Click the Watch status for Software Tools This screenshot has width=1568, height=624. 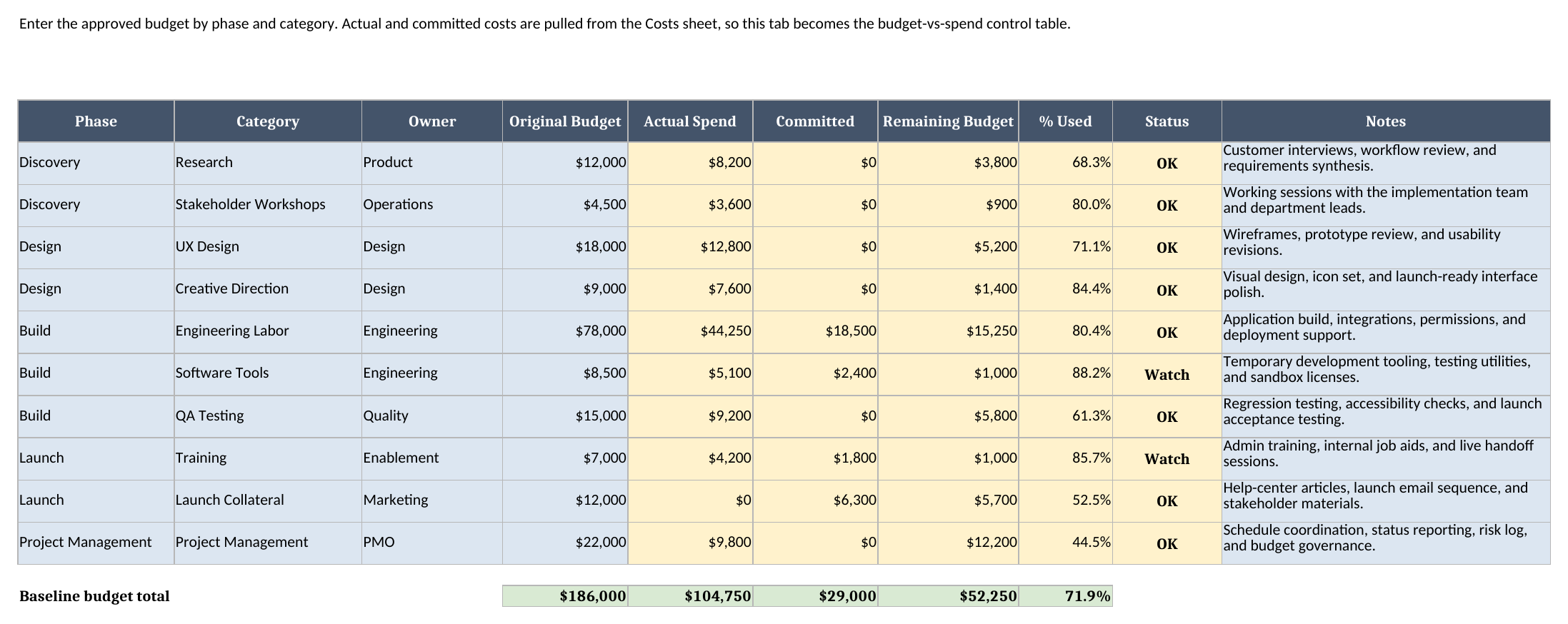tap(1167, 374)
